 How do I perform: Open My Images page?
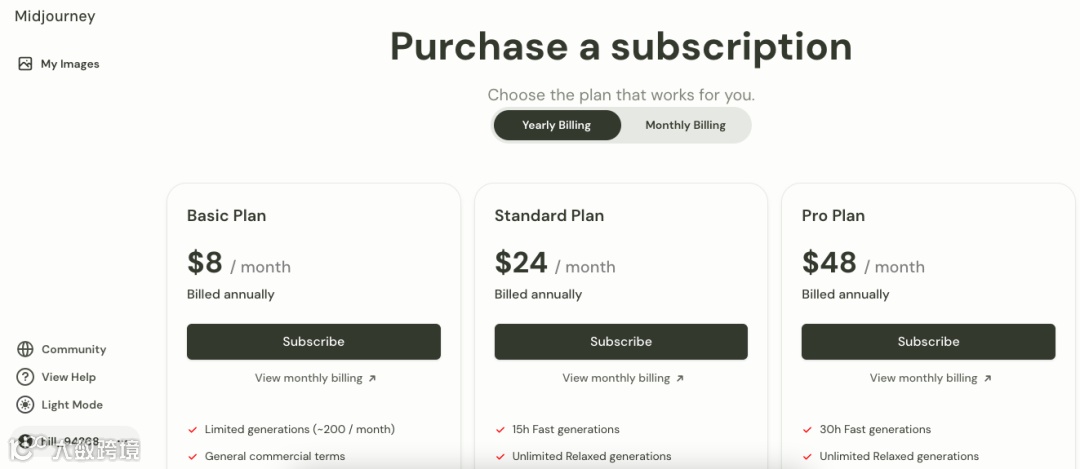(70, 64)
